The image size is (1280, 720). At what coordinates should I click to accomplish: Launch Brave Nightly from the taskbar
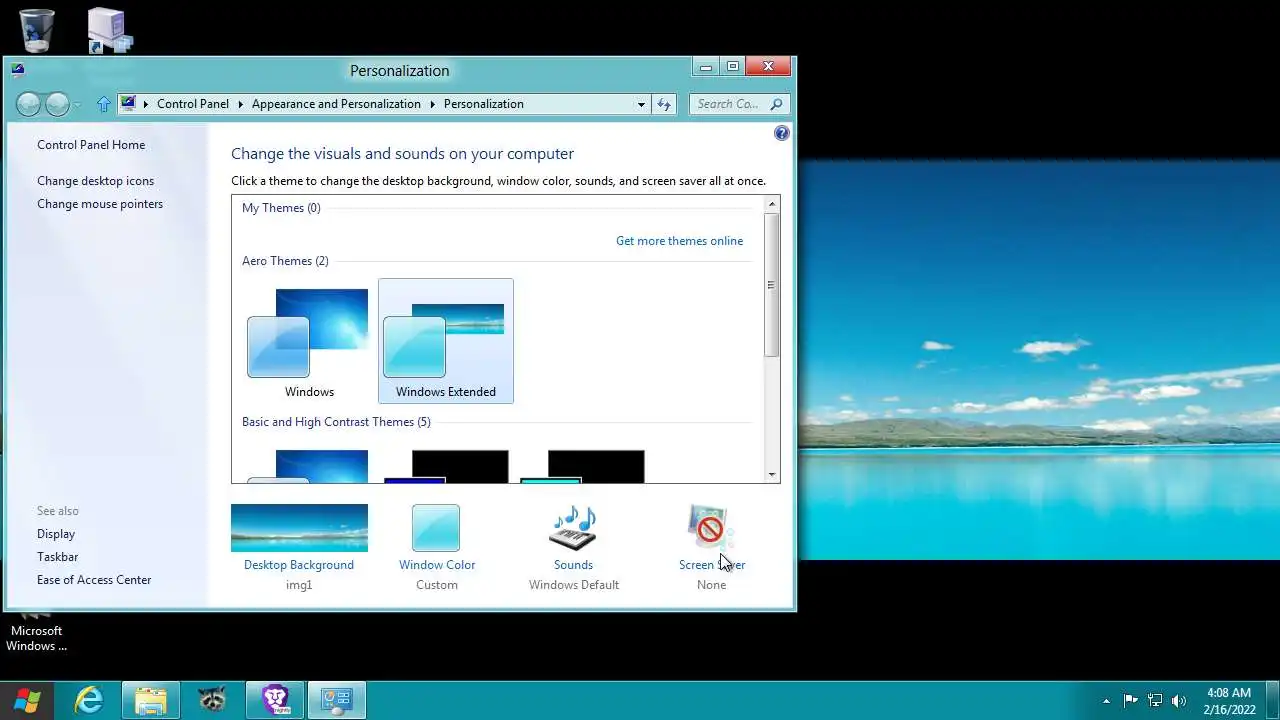(x=275, y=700)
